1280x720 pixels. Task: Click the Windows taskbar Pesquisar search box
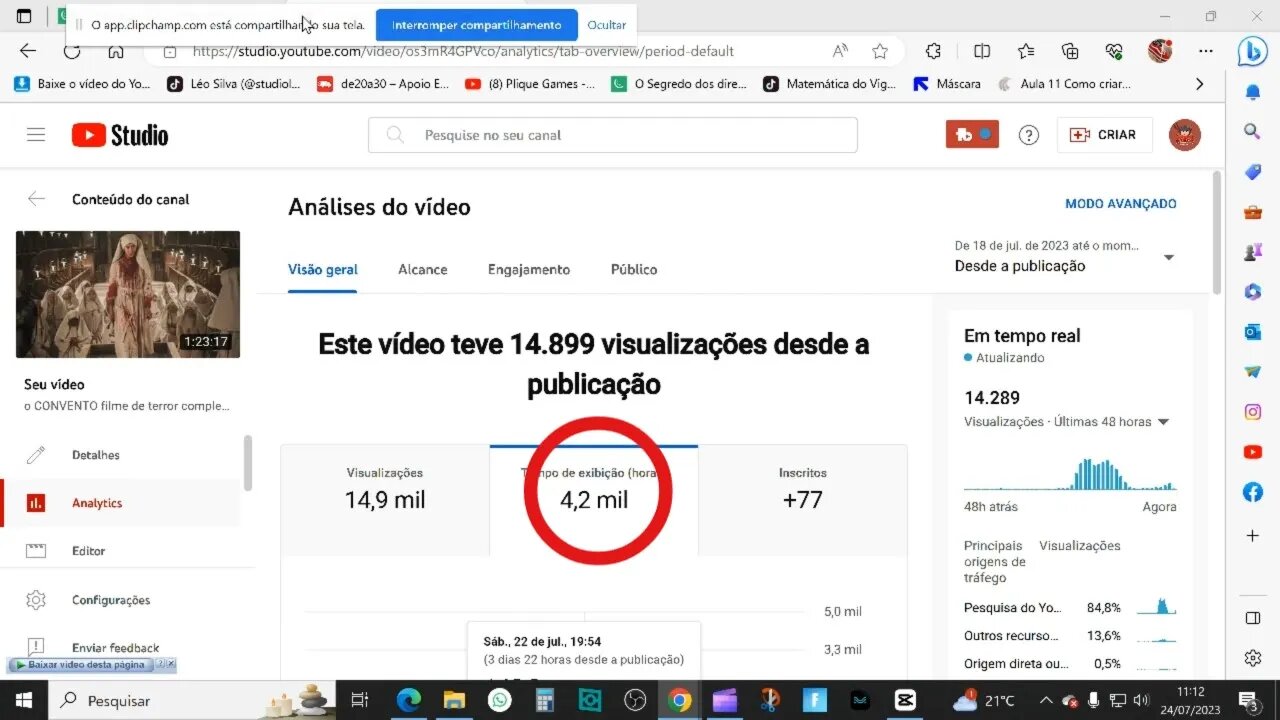pos(192,700)
